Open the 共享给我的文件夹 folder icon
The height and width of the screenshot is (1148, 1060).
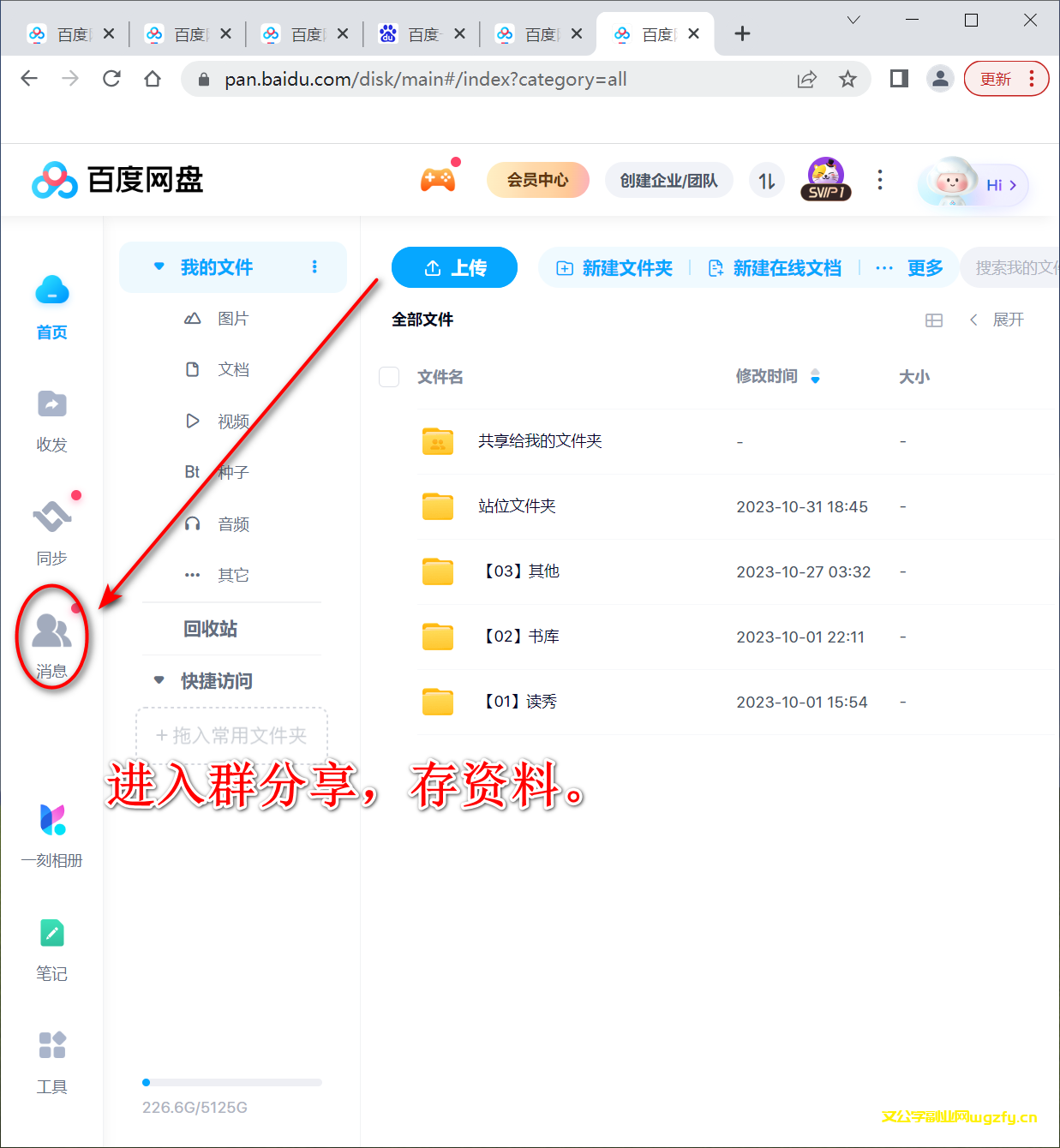[x=438, y=441]
